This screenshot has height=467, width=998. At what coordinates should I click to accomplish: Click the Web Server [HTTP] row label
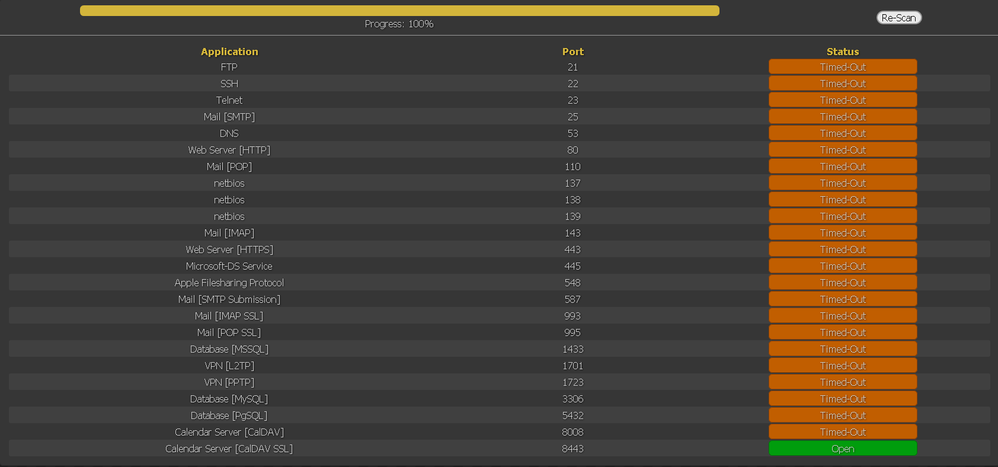click(x=229, y=150)
